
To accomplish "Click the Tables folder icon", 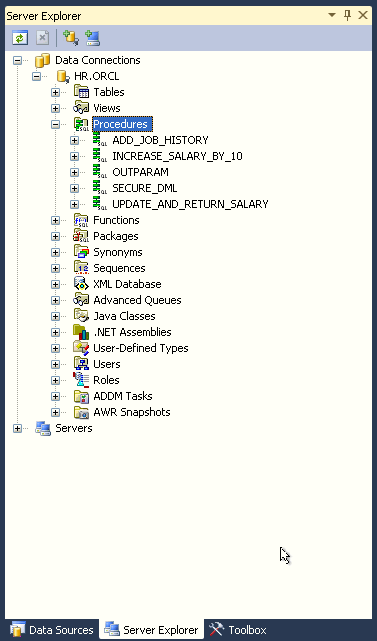I will point(81,92).
